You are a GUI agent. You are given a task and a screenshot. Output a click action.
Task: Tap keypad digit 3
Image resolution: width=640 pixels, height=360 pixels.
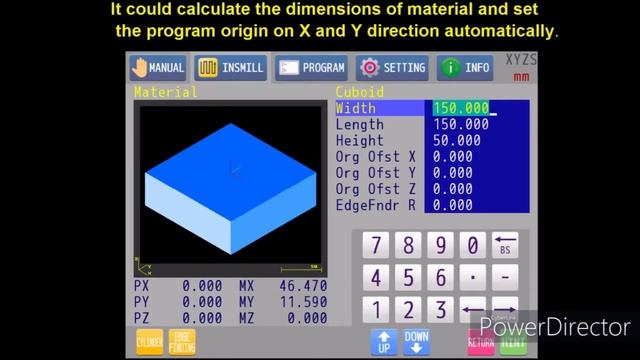(440, 309)
